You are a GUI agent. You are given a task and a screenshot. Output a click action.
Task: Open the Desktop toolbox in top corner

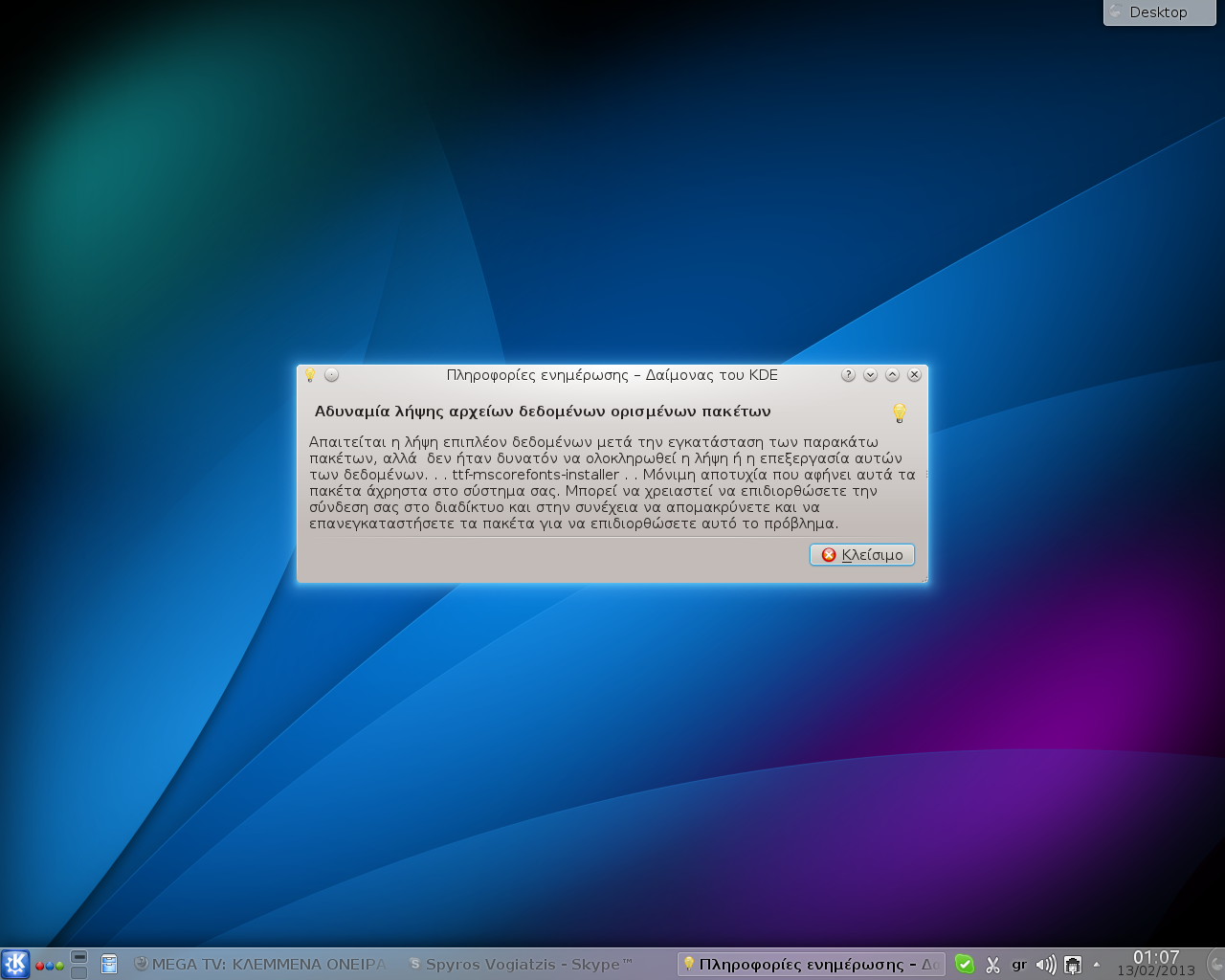coord(1159,12)
